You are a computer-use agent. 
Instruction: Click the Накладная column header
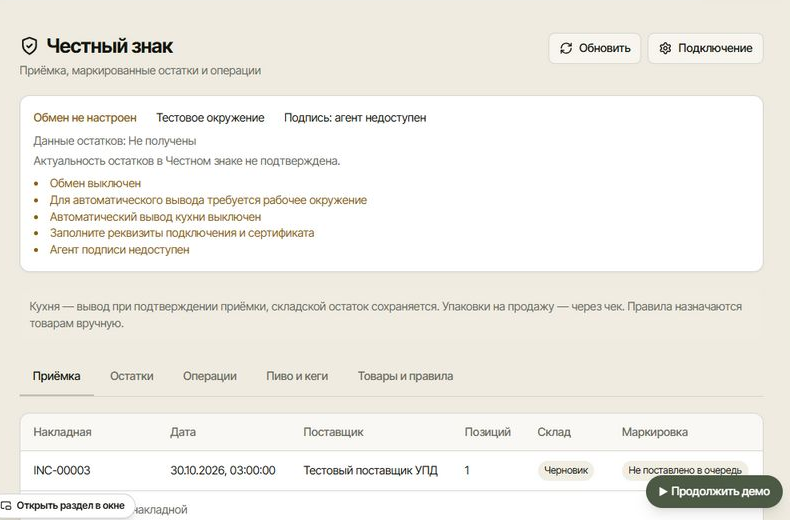click(x=62, y=432)
